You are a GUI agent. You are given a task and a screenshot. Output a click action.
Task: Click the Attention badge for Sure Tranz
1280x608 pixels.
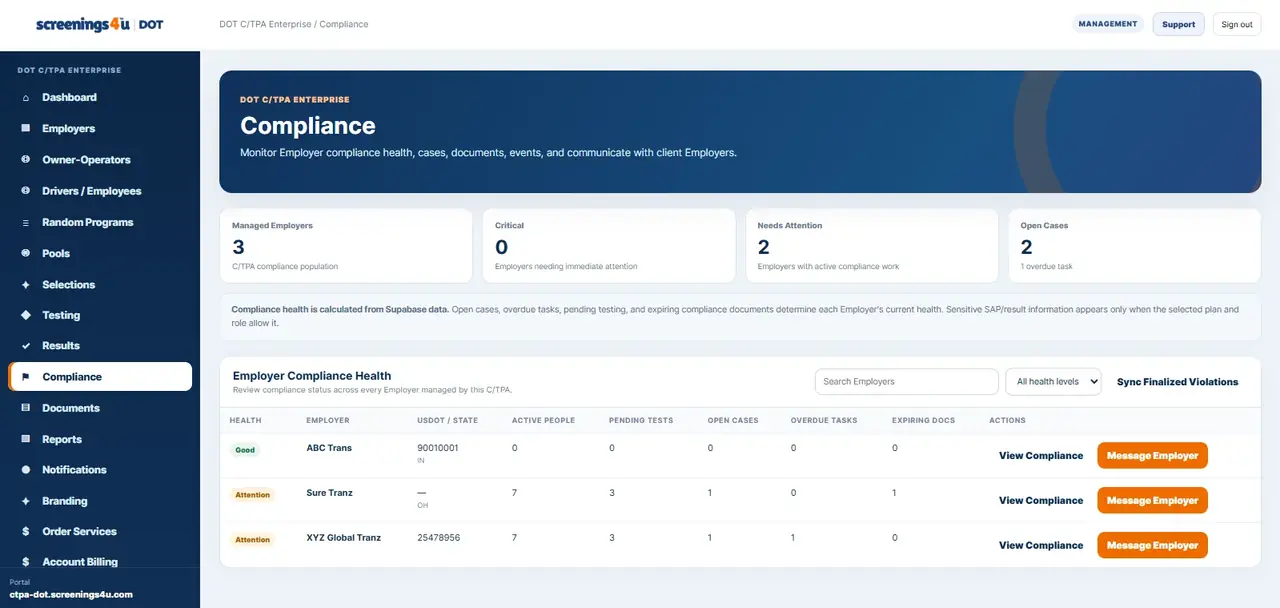click(x=252, y=495)
